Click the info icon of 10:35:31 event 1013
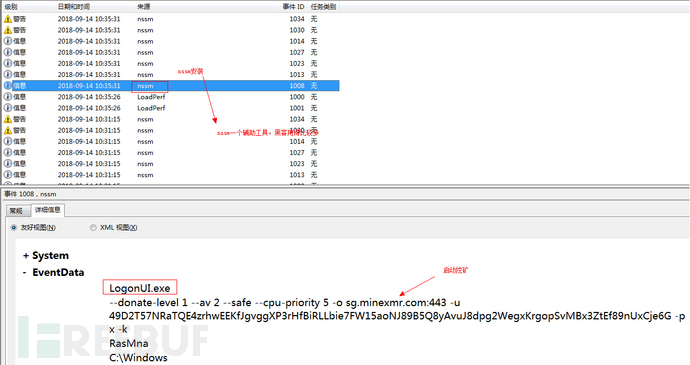690x365 pixels. pos(8,74)
